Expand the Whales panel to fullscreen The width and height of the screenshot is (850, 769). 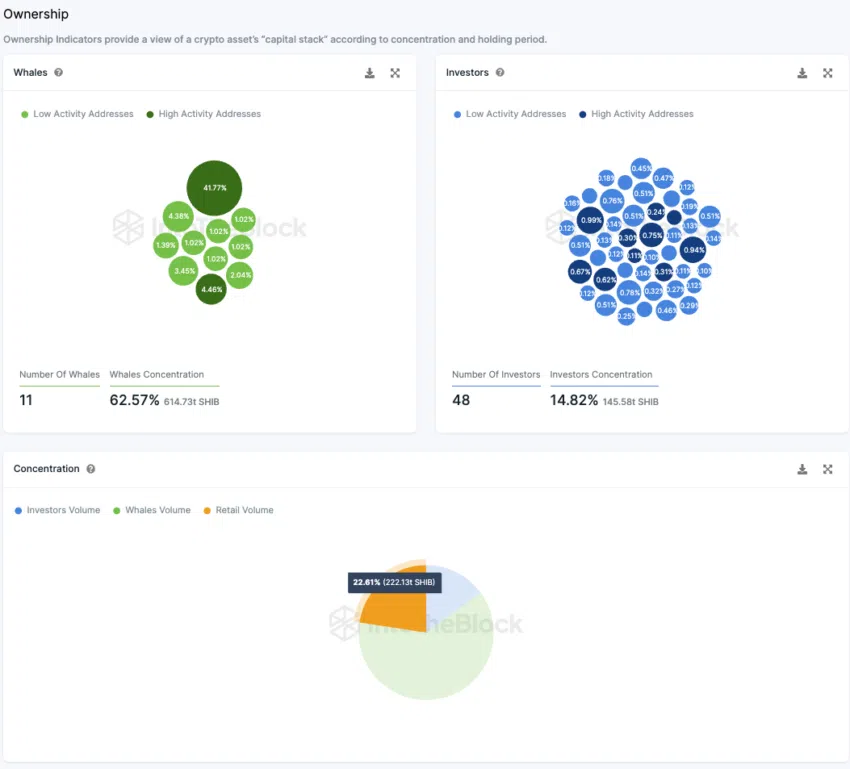(x=395, y=73)
